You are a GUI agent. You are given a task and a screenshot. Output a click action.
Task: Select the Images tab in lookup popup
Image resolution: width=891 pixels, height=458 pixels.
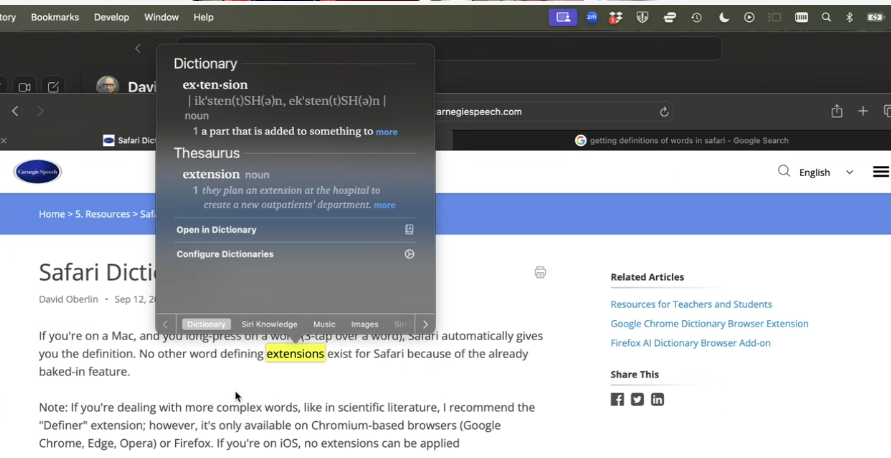pyautogui.click(x=364, y=324)
